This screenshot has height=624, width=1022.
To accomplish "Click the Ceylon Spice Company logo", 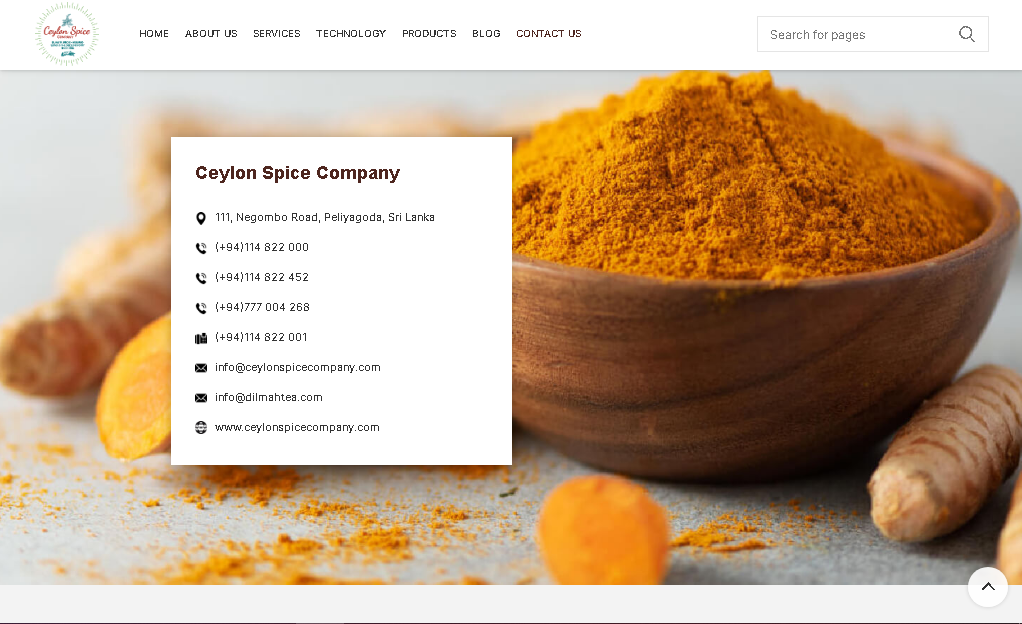I will click(x=67, y=34).
